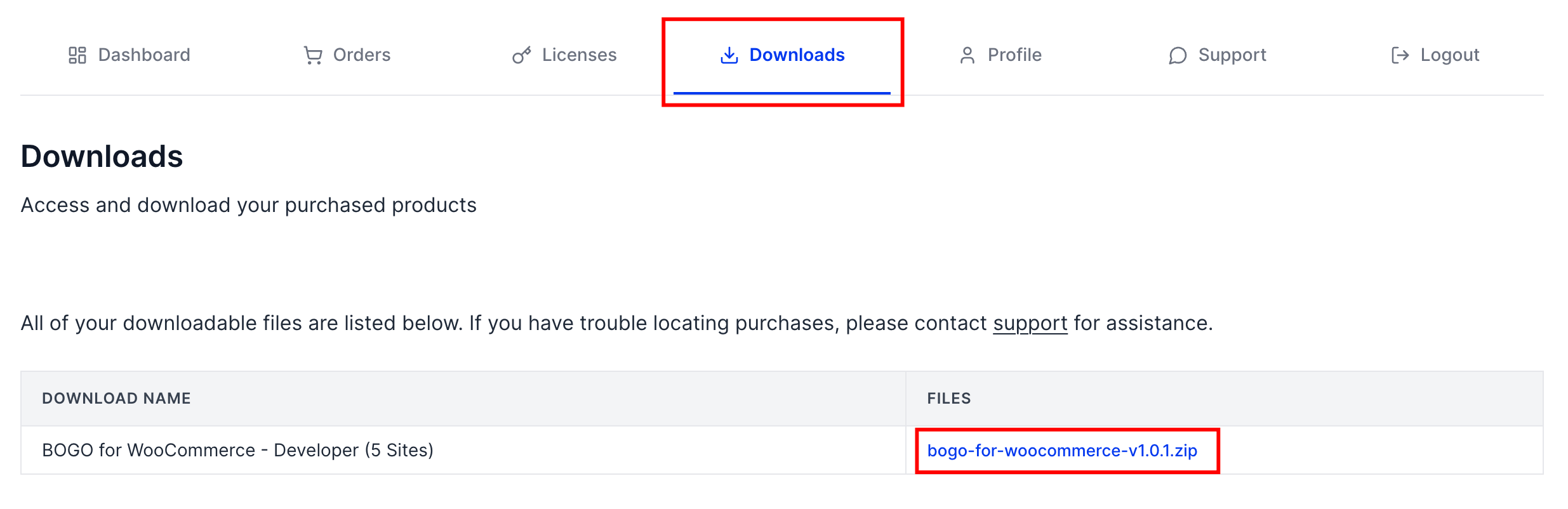Click the DOWNLOAD NAME column header
Viewport: 1568px width, 509px height.
[116, 399]
